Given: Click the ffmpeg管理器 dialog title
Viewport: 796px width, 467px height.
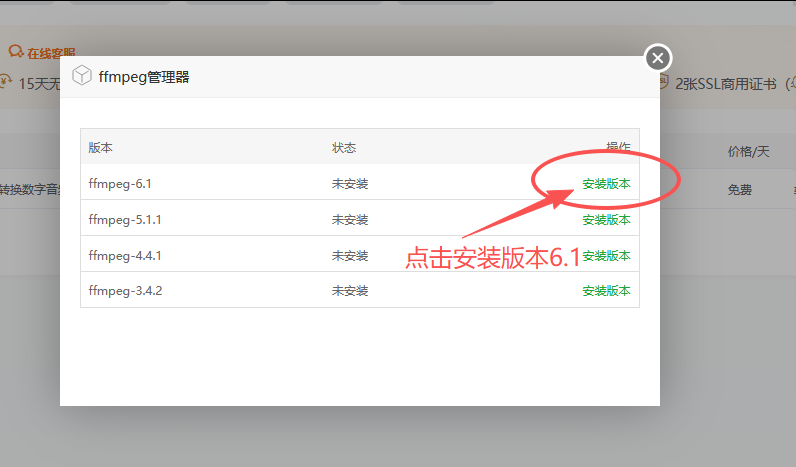Looking at the screenshot, I should point(144,77).
